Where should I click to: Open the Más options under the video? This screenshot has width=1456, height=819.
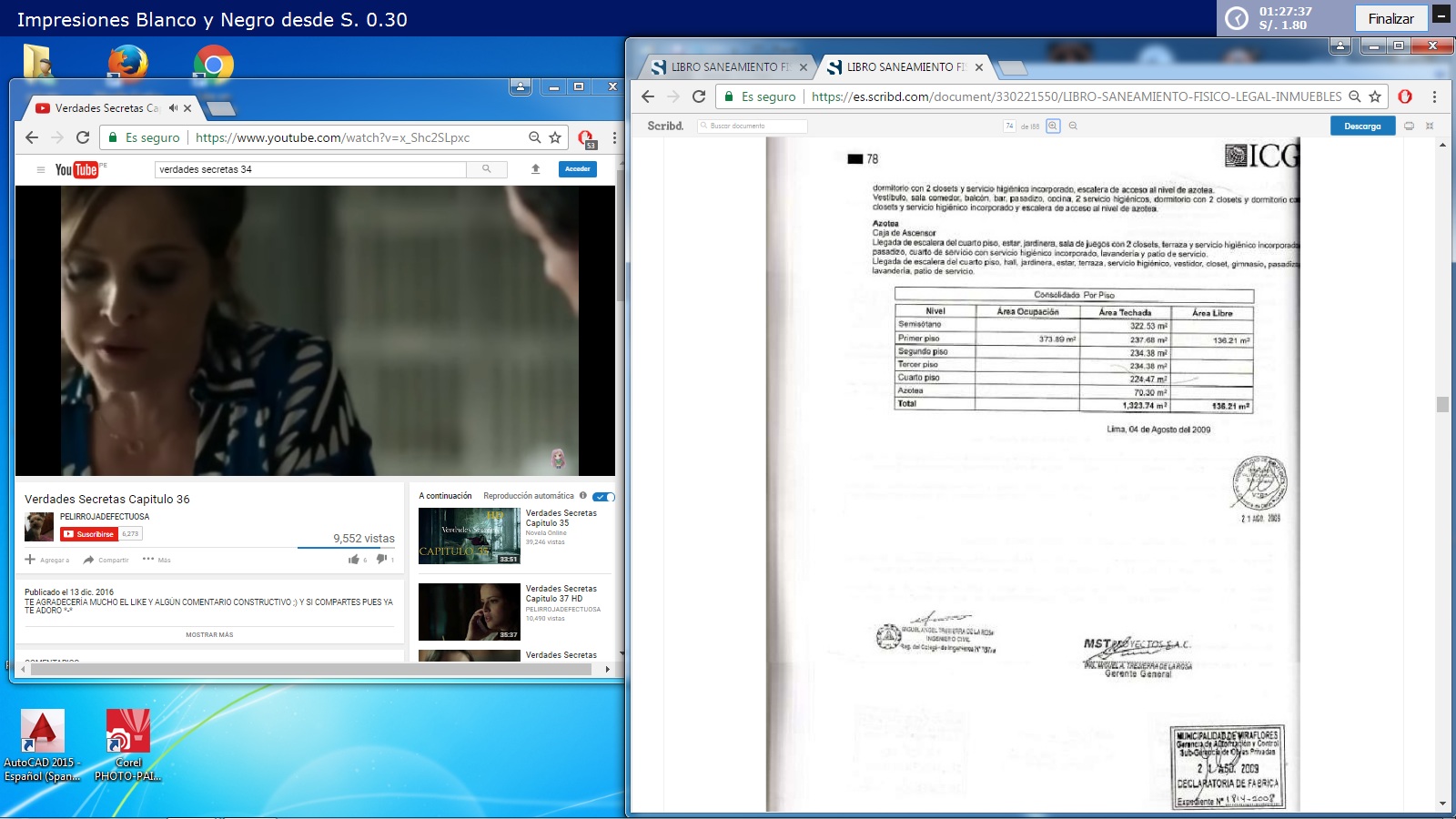[x=157, y=560]
